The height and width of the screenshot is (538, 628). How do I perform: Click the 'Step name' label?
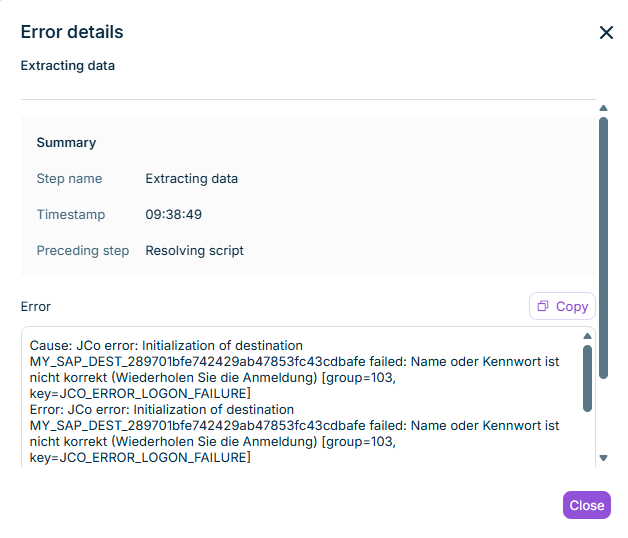pos(69,179)
